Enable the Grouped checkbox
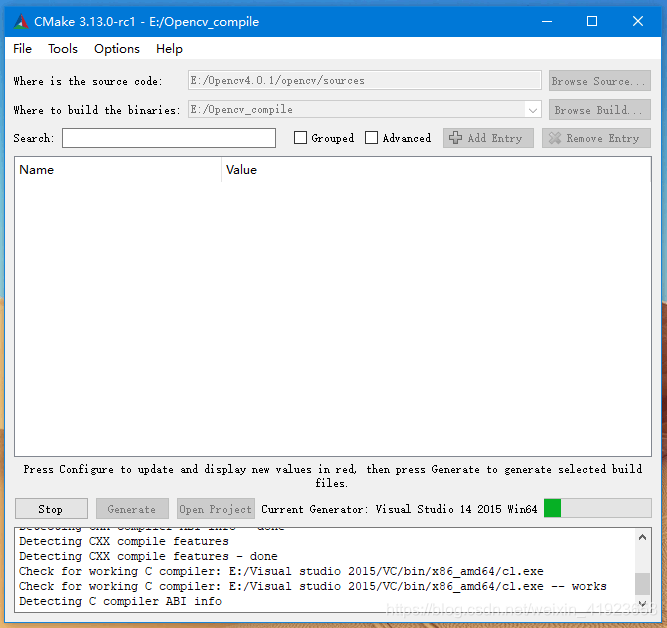667x628 pixels. tap(324, 138)
